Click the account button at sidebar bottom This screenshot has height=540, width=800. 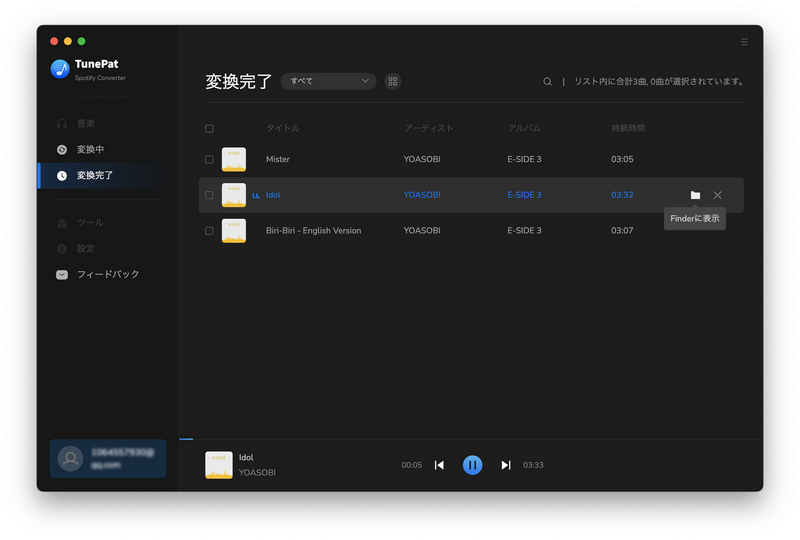pyautogui.click(x=108, y=458)
